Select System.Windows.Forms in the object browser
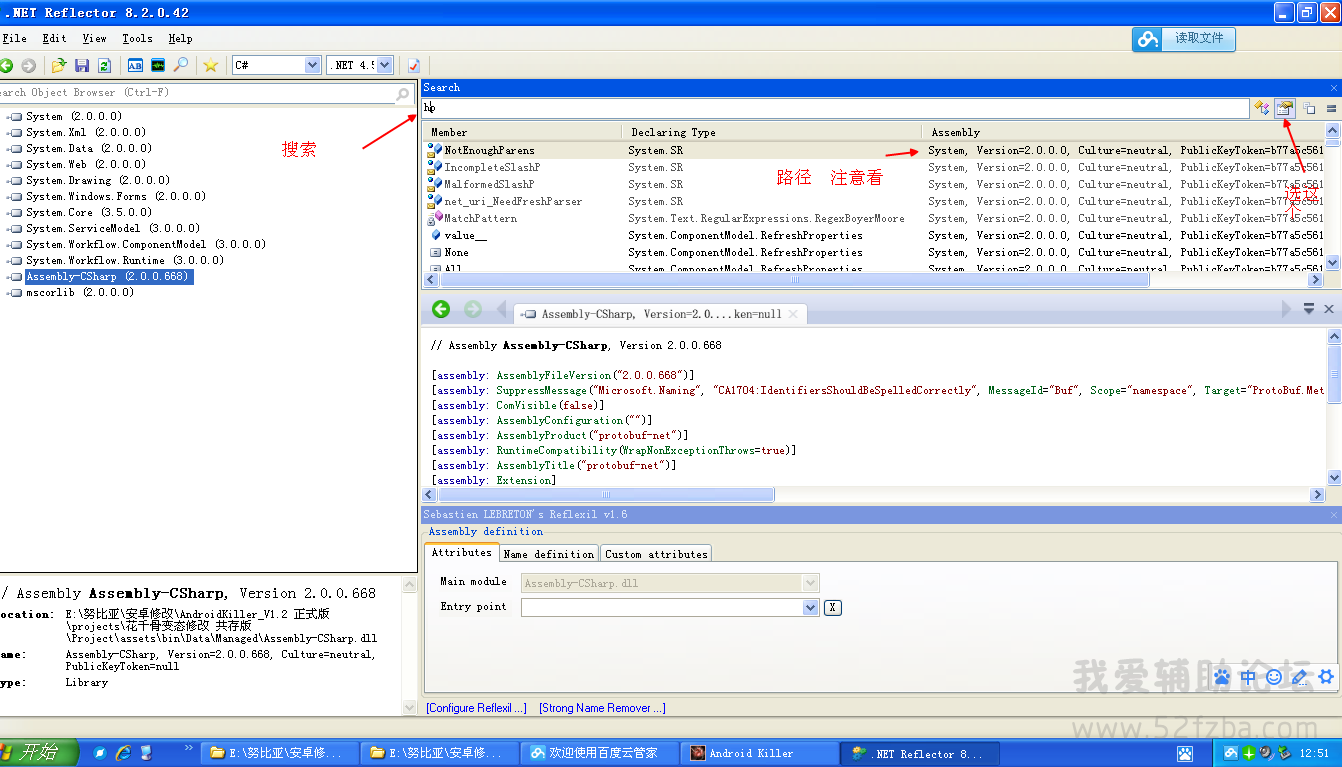 [116, 197]
